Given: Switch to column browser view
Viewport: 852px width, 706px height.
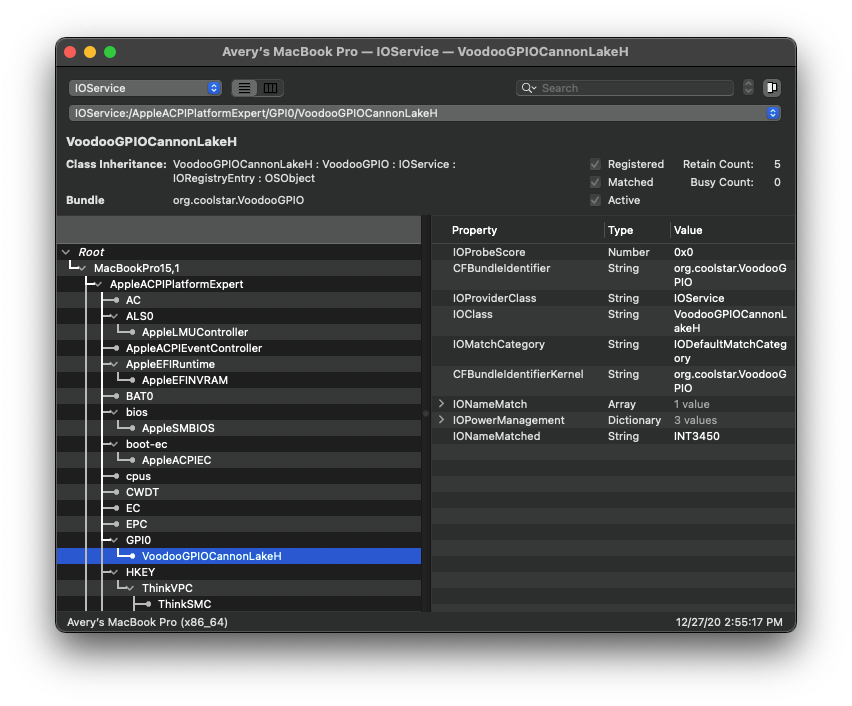Looking at the screenshot, I should click(x=270, y=88).
